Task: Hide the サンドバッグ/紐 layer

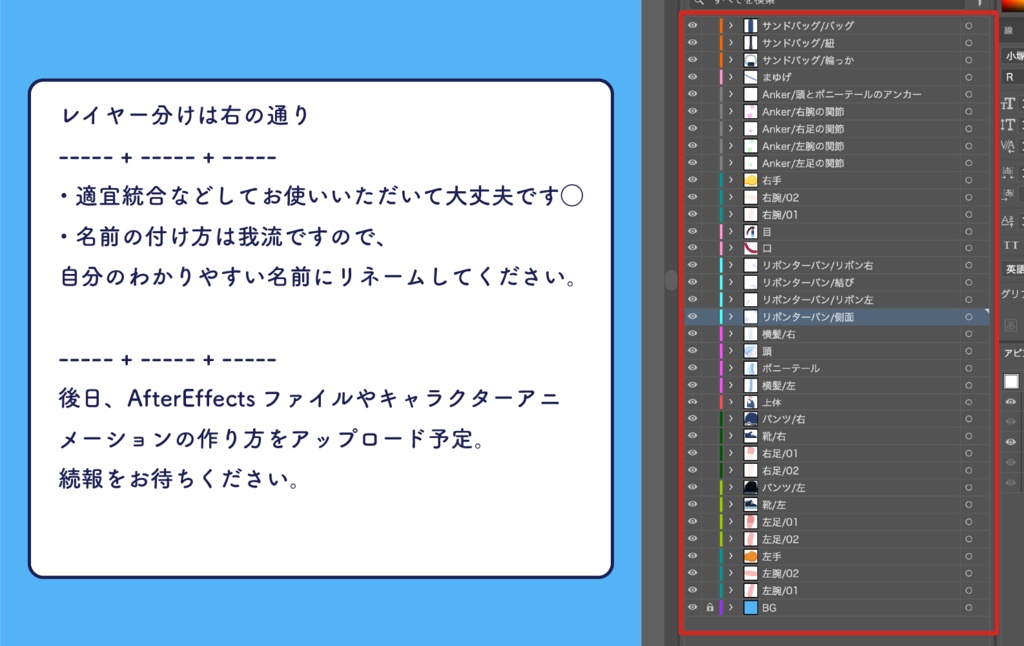Action: pyautogui.click(x=692, y=42)
